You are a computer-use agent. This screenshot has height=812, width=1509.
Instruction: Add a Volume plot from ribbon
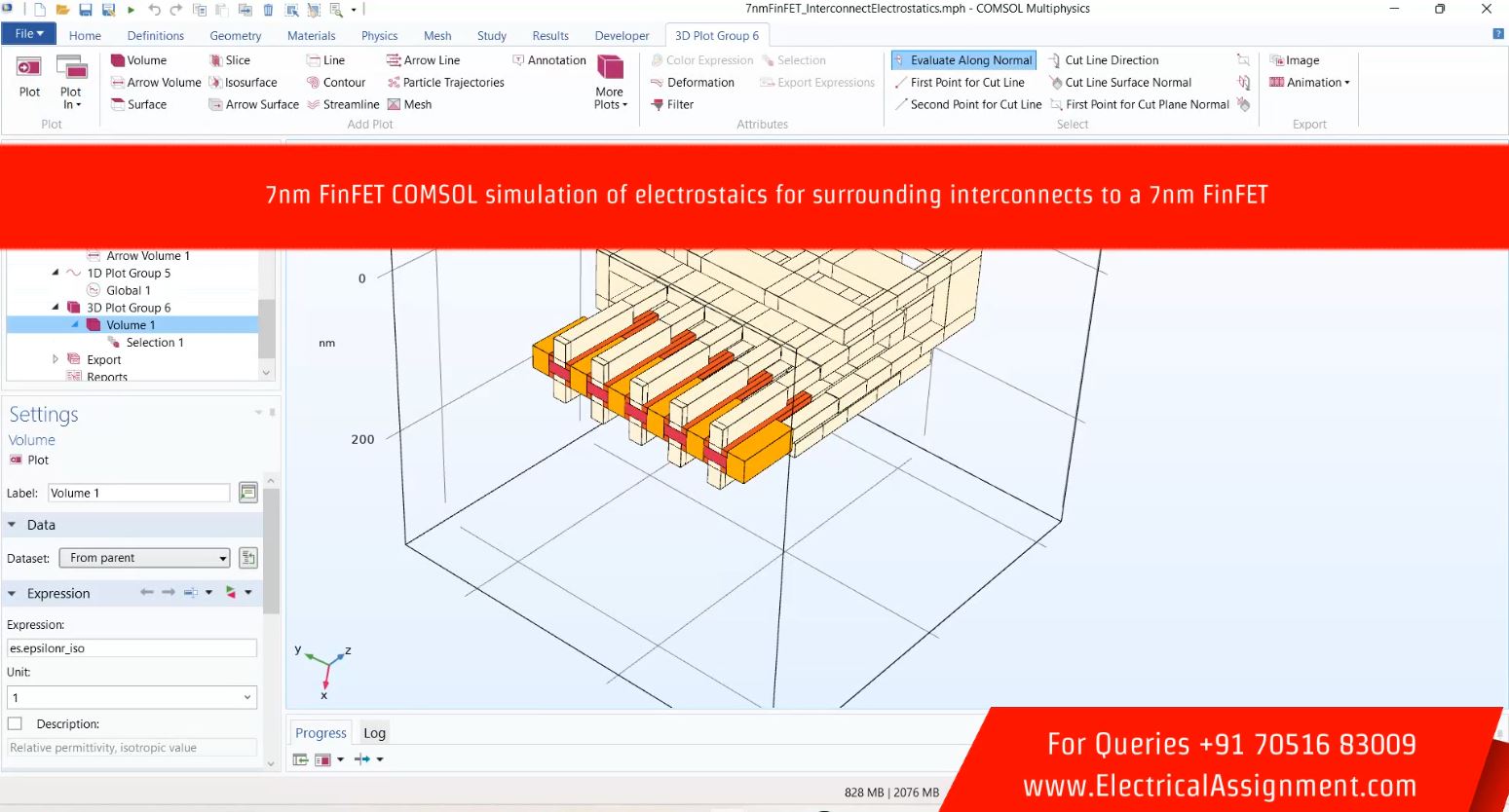(138, 60)
